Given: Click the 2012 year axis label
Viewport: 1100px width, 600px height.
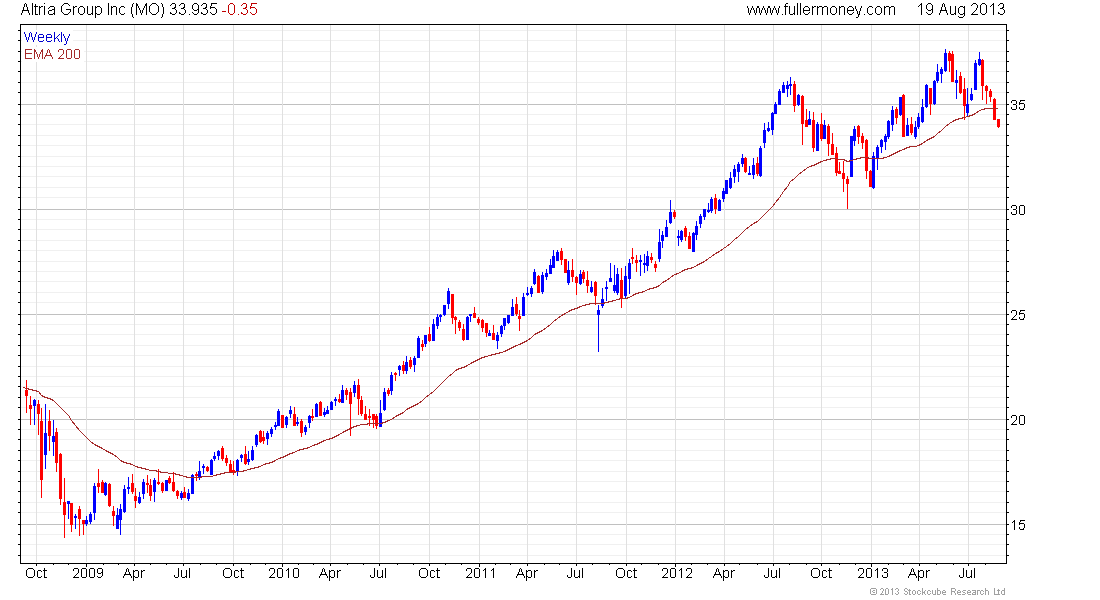Looking at the screenshot, I should pos(677,573).
